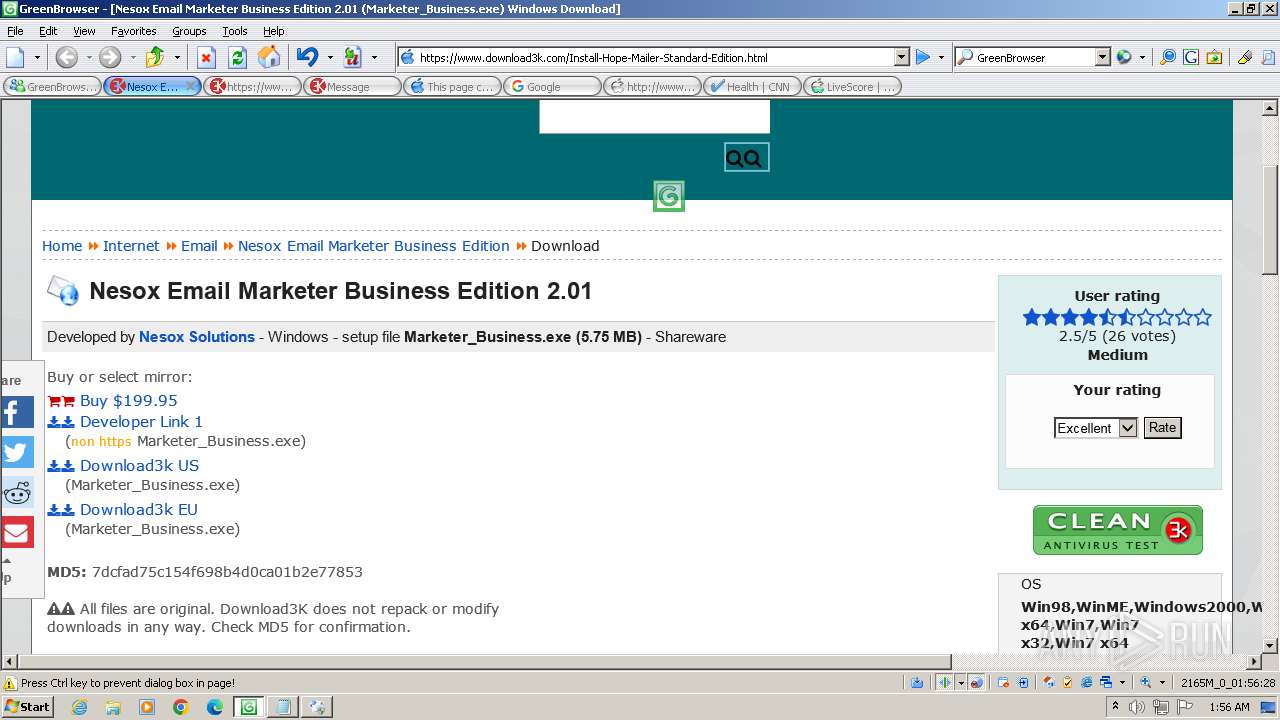This screenshot has width=1280, height=720.
Task: Open the address bar URL dropdown
Action: [901, 57]
